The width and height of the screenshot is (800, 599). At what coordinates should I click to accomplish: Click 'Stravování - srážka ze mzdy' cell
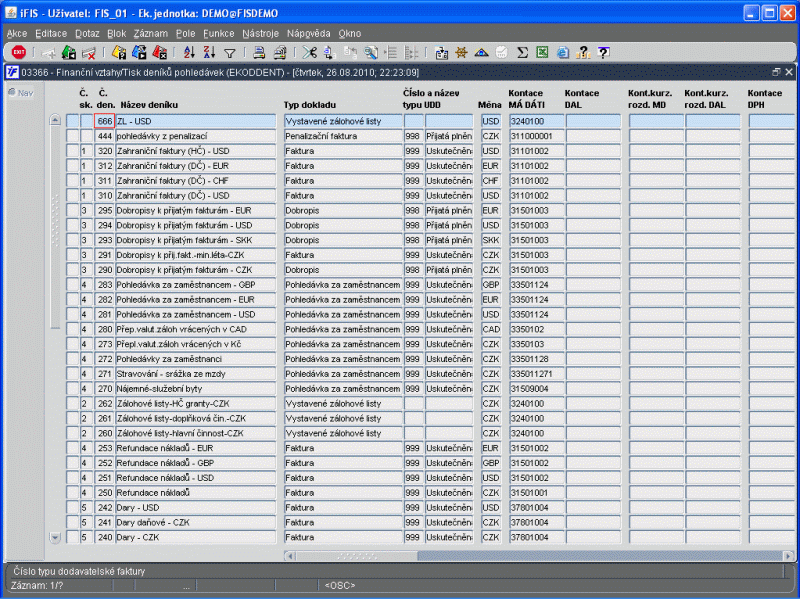click(x=195, y=374)
